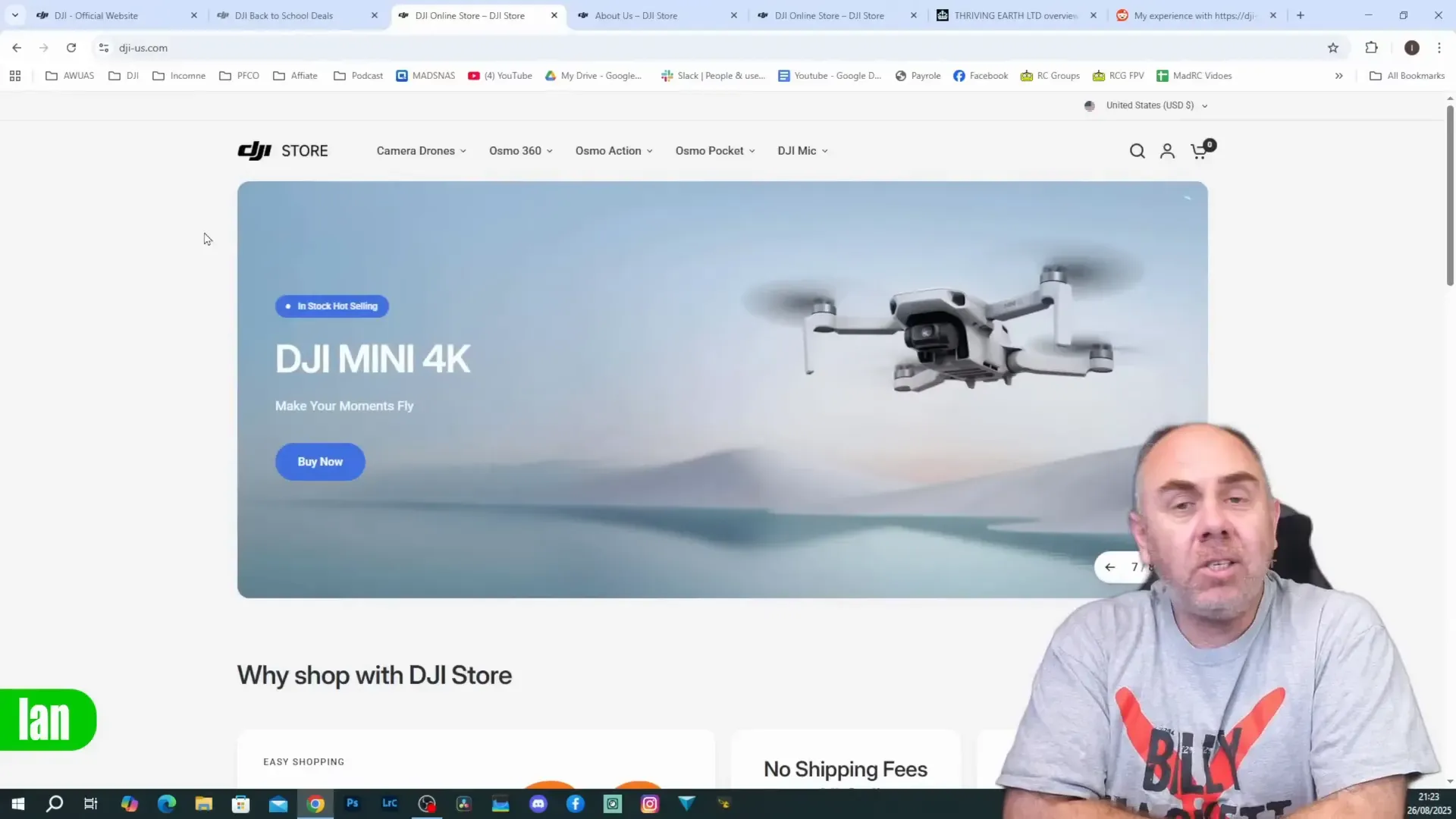Viewport: 1456px width, 819px height.
Task: Expand the DJI Mic menu
Action: (x=802, y=151)
